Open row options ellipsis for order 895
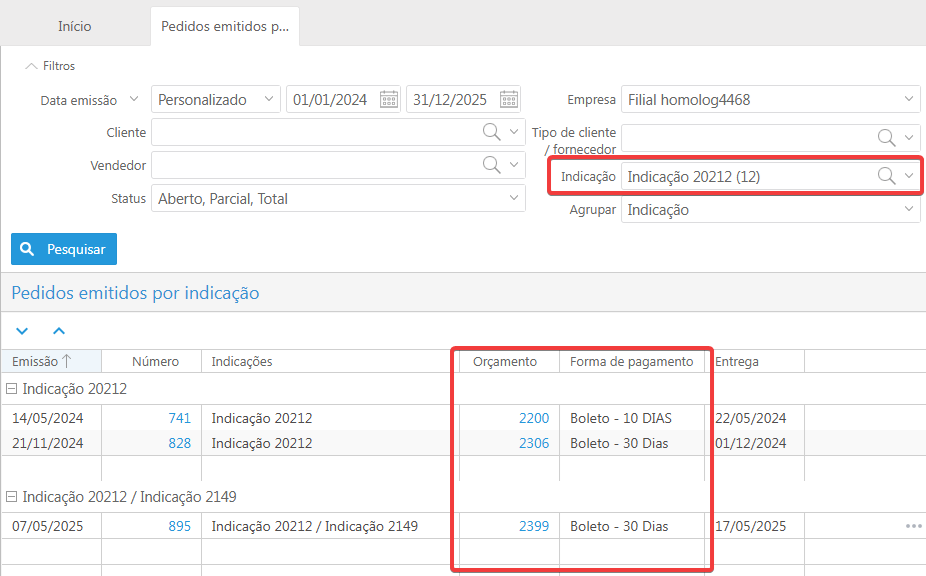Image resolution: width=926 pixels, height=576 pixels. point(913,526)
